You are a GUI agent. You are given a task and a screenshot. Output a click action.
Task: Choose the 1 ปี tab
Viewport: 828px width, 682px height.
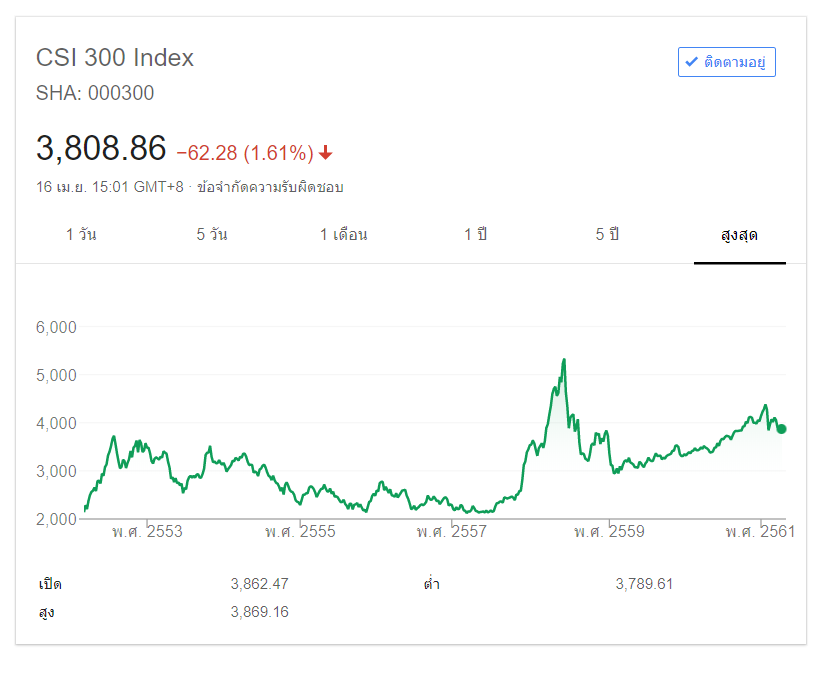click(x=475, y=235)
